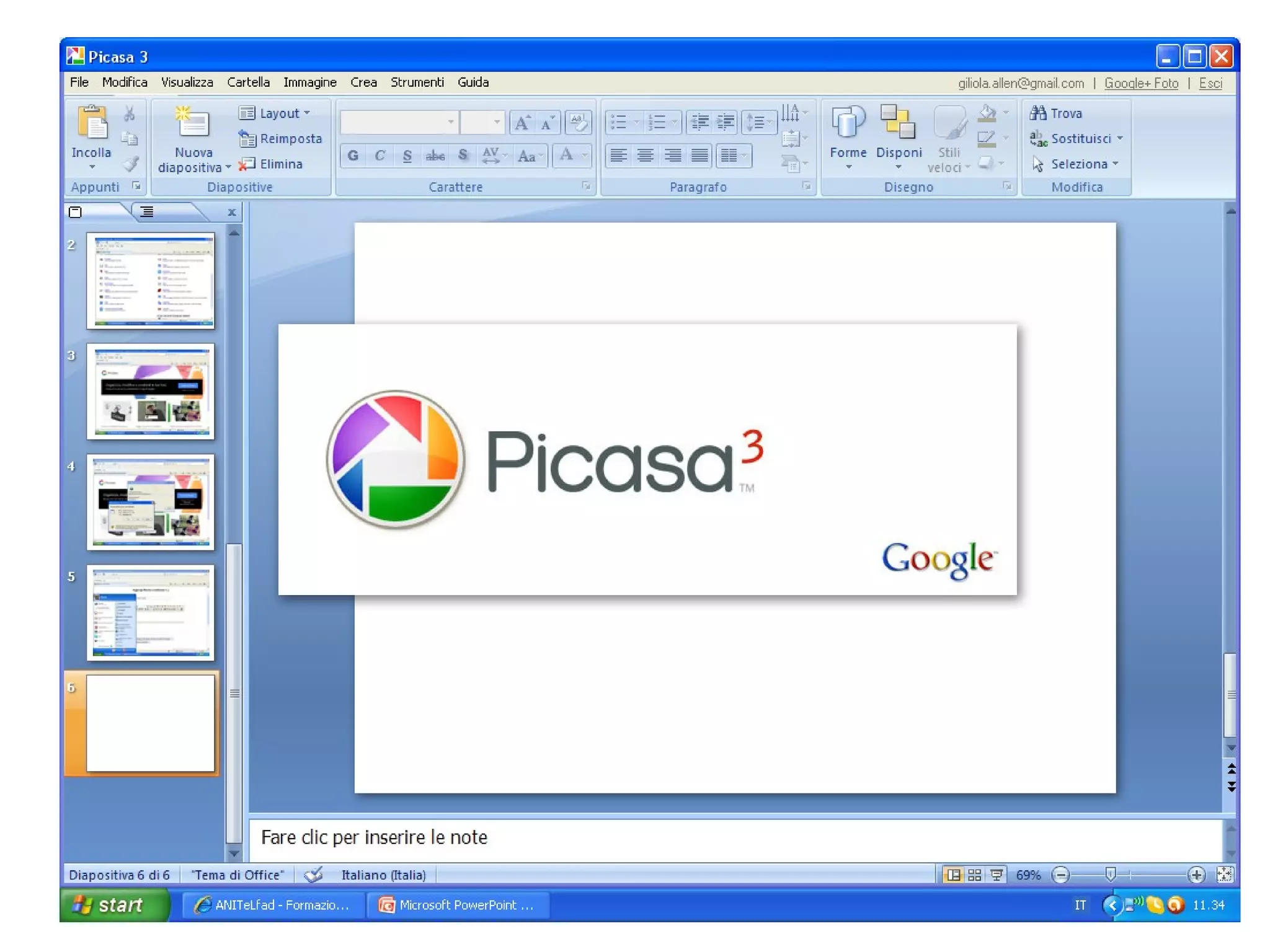1270x952 pixels.
Task: Toggle underline S formatting button
Action: (x=407, y=156)
